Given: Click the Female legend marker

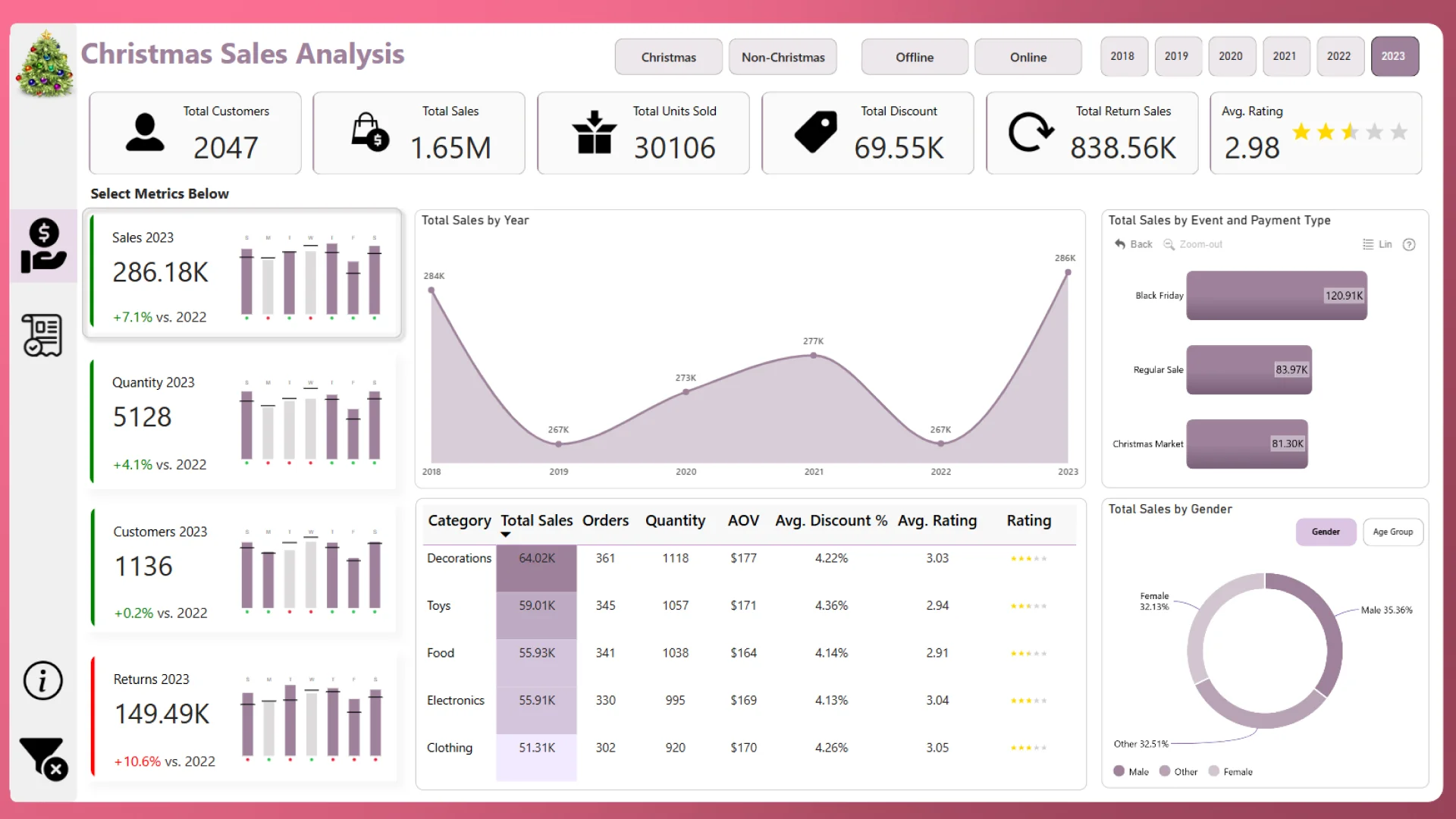Looking at the screenshot, I should coord(1213,771).
